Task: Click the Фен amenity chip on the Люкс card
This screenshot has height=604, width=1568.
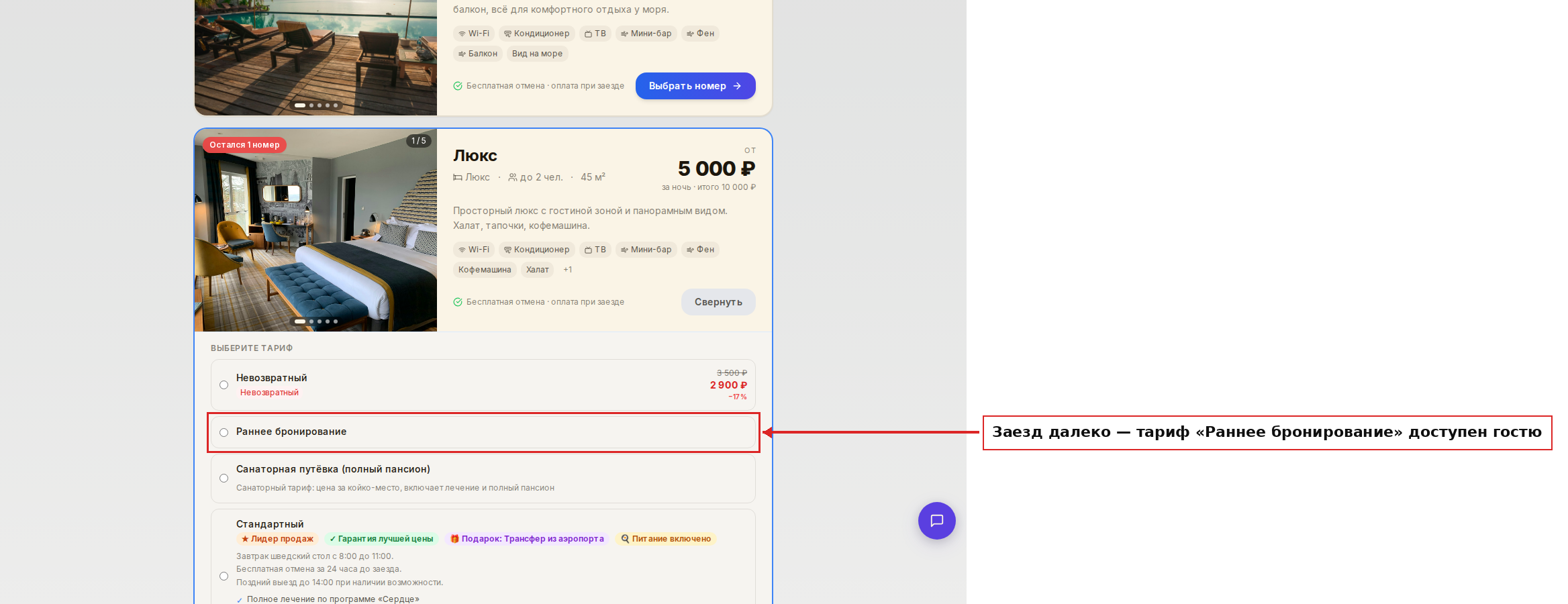Action: point(700,250)
